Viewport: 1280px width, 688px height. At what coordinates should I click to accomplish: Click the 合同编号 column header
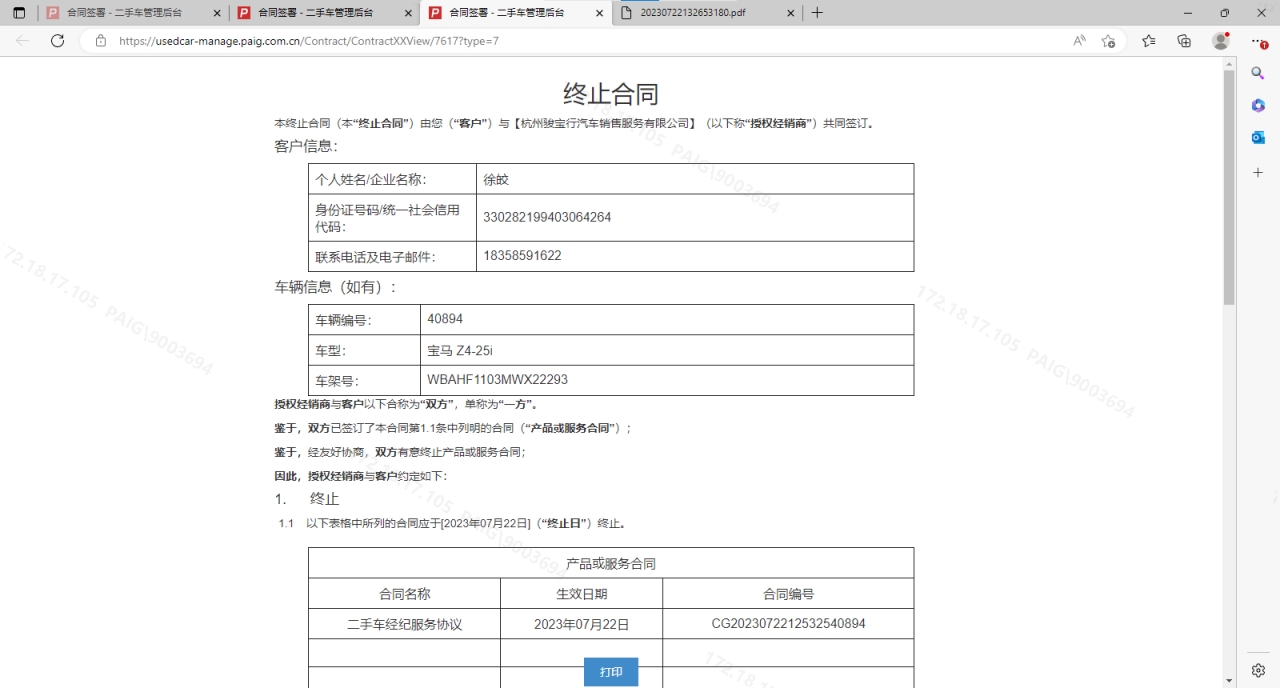click(788, 593)
